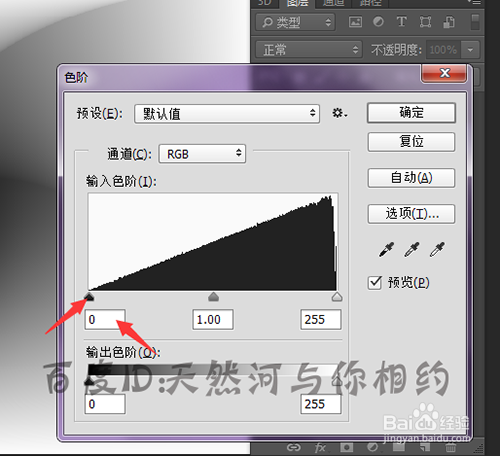Create a new layer
500x456 pixels.
425,447
